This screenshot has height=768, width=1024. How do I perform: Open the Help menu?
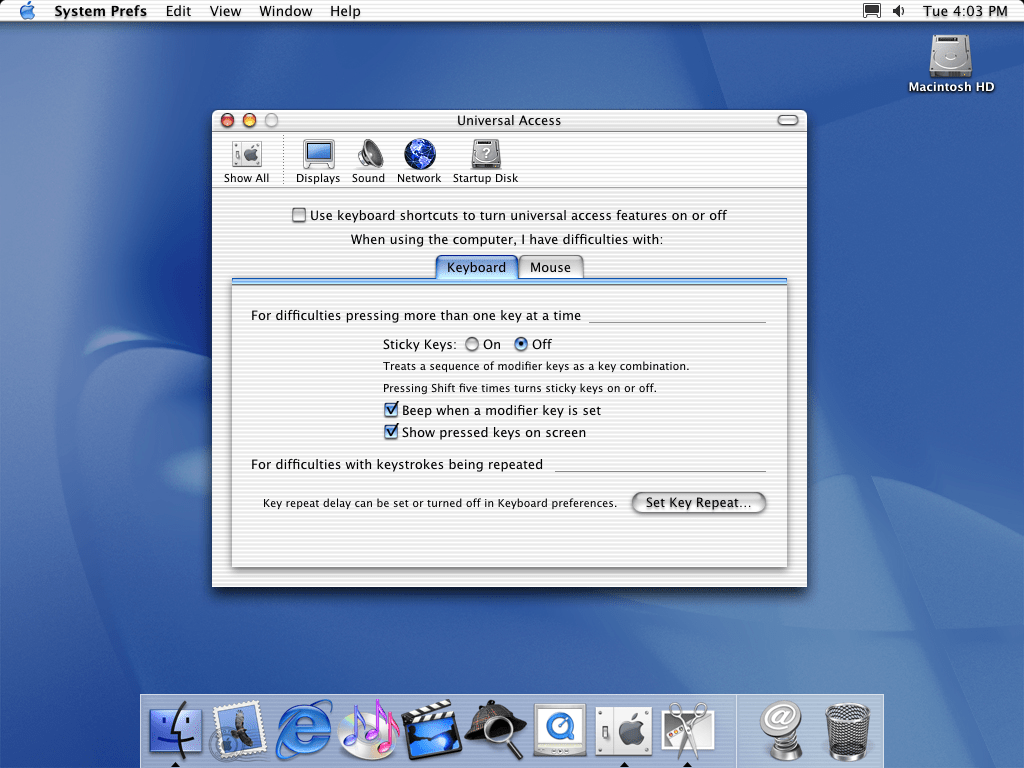point(345,11)
